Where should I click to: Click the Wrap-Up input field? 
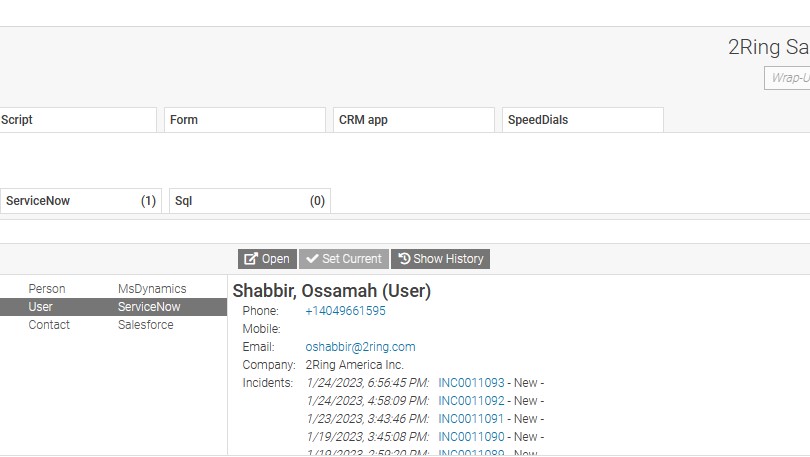pyautogui.click(x=787, y=78)
